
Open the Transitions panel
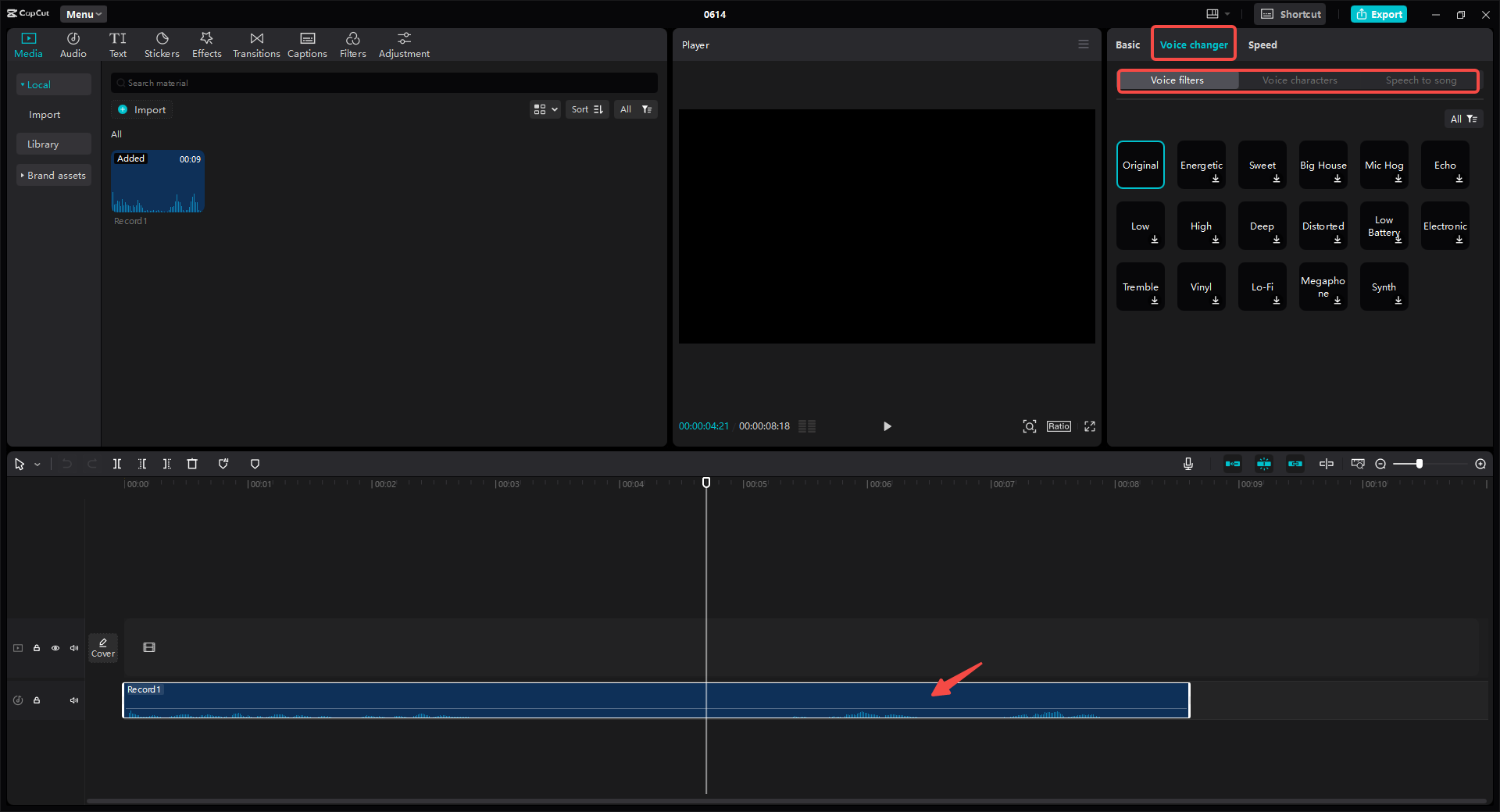(x=256, y=45)
